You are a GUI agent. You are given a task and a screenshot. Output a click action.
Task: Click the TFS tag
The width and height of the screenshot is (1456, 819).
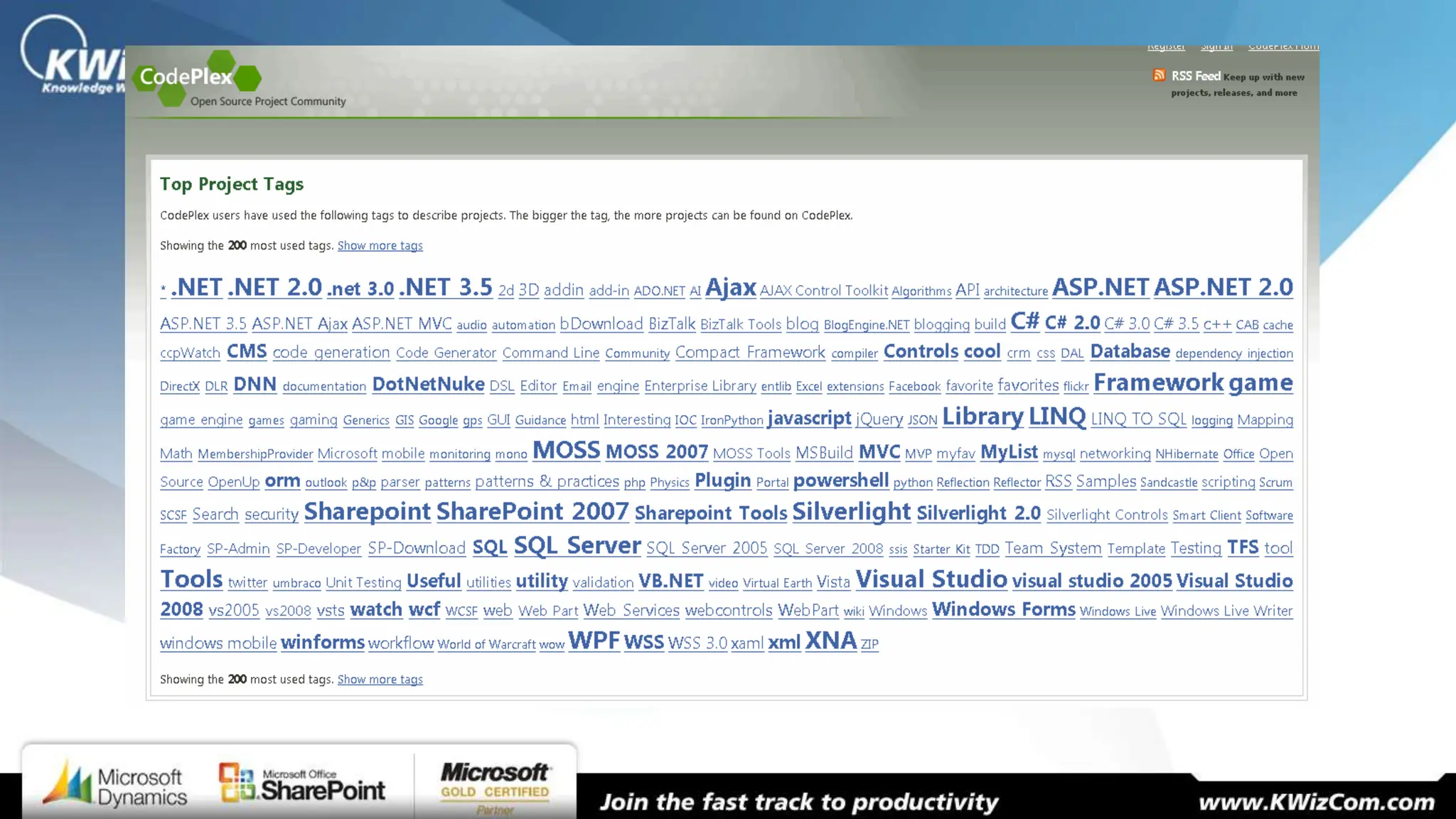click(1243, 547)
